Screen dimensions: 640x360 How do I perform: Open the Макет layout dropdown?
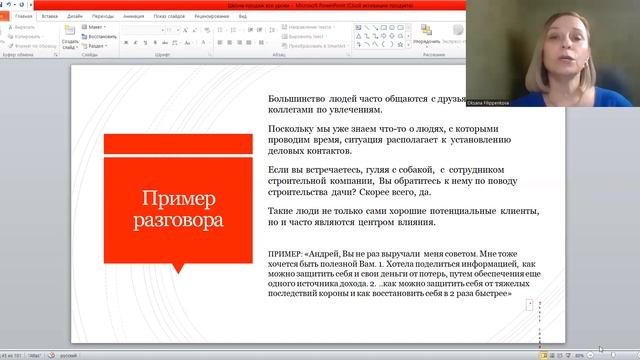pyautogui.click(x=94, y=27)
